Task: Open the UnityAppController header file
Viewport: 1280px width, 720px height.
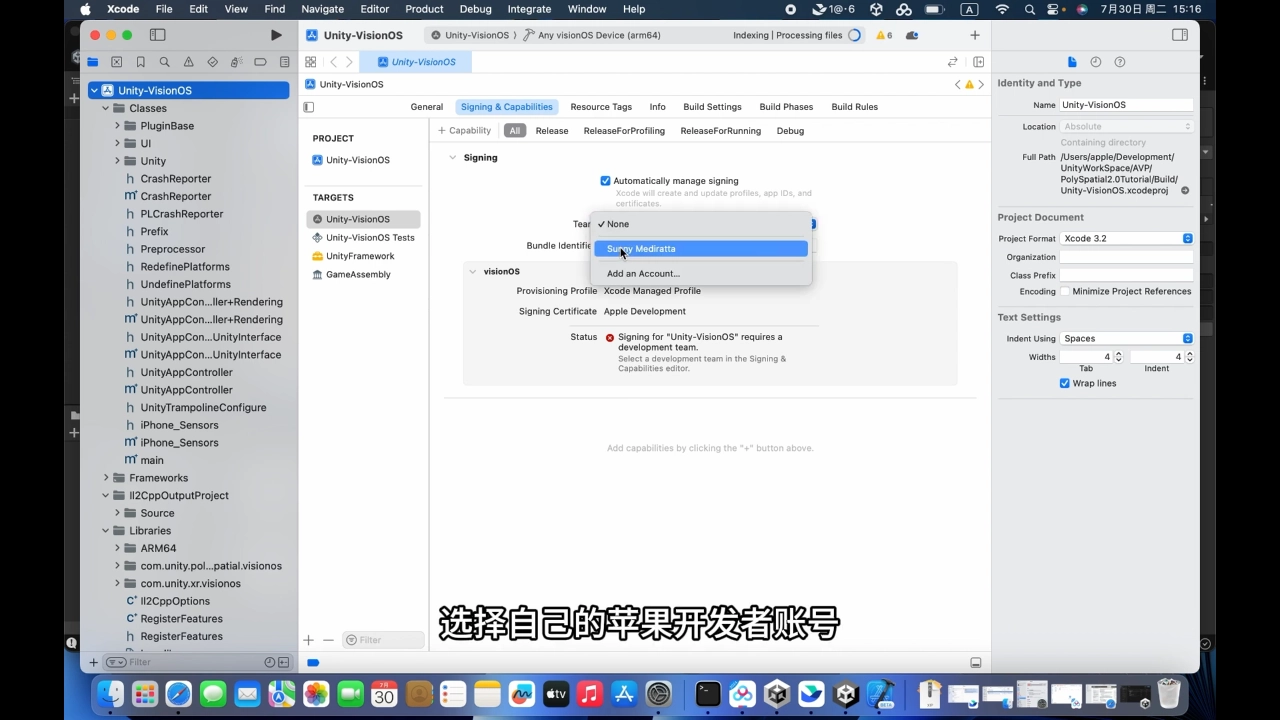Action: click(186, 372)
